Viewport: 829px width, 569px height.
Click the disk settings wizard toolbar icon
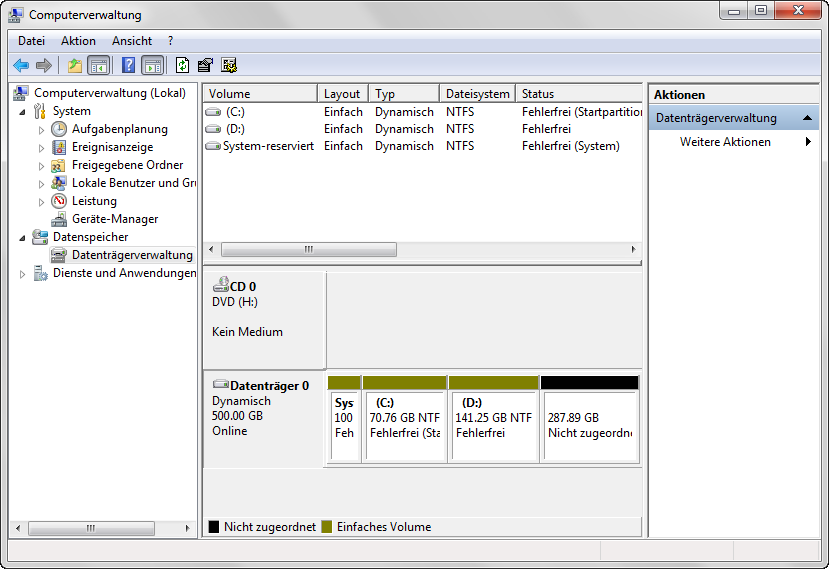coord(229,66)
